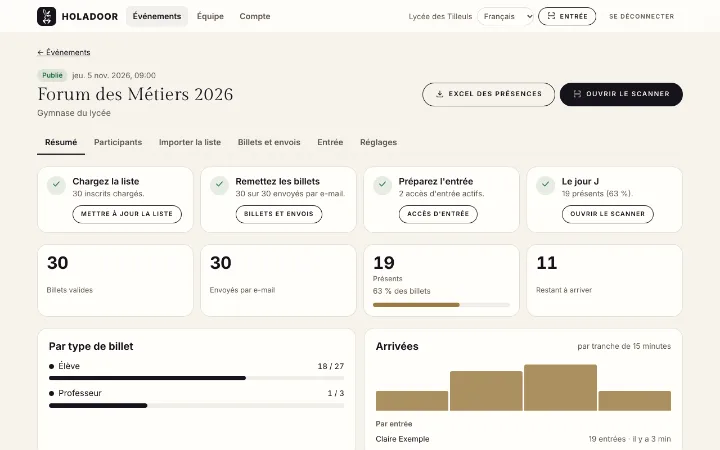Download Excel des présences
The width and height of the screenshot is (720, 450).
click(489, 94)
